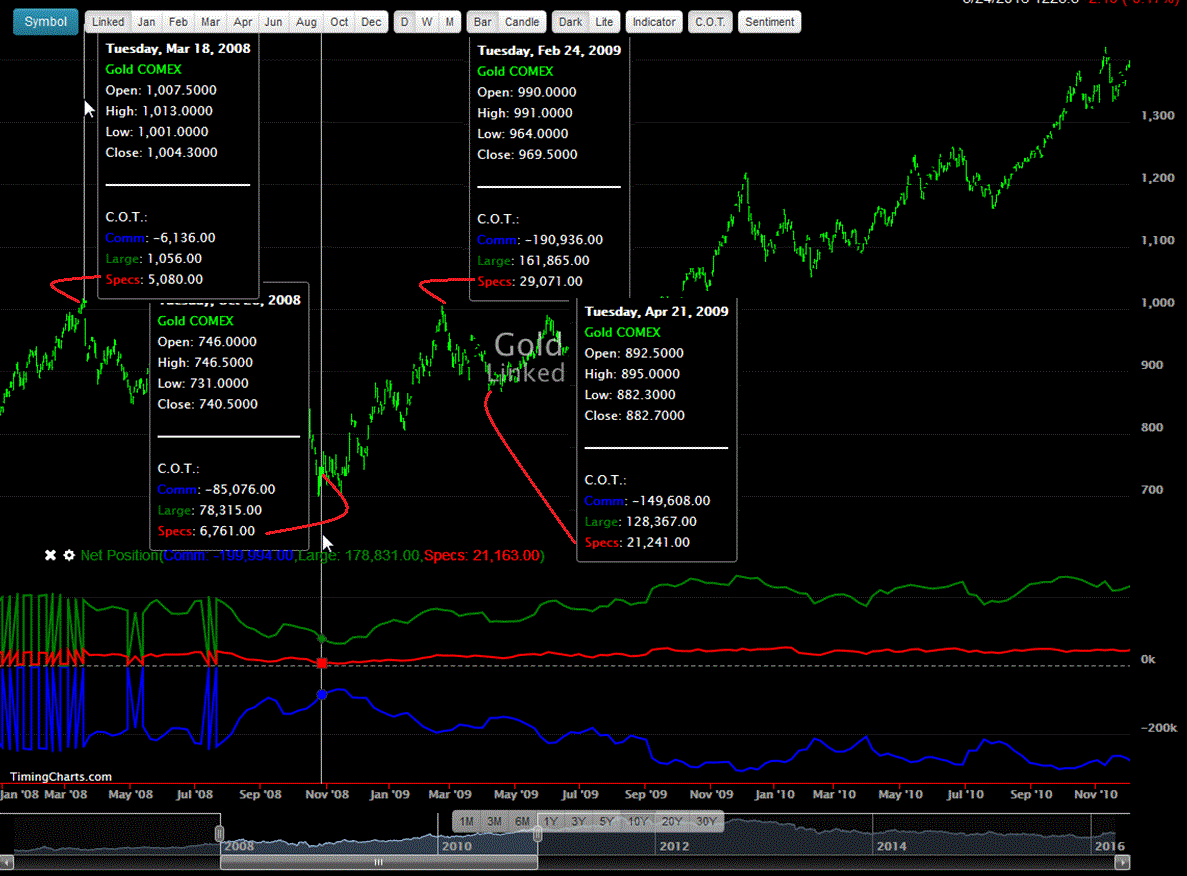The height and width of the screenshot is (876, 1187).
Task: Choose Candle chart style
Action: 522,22
